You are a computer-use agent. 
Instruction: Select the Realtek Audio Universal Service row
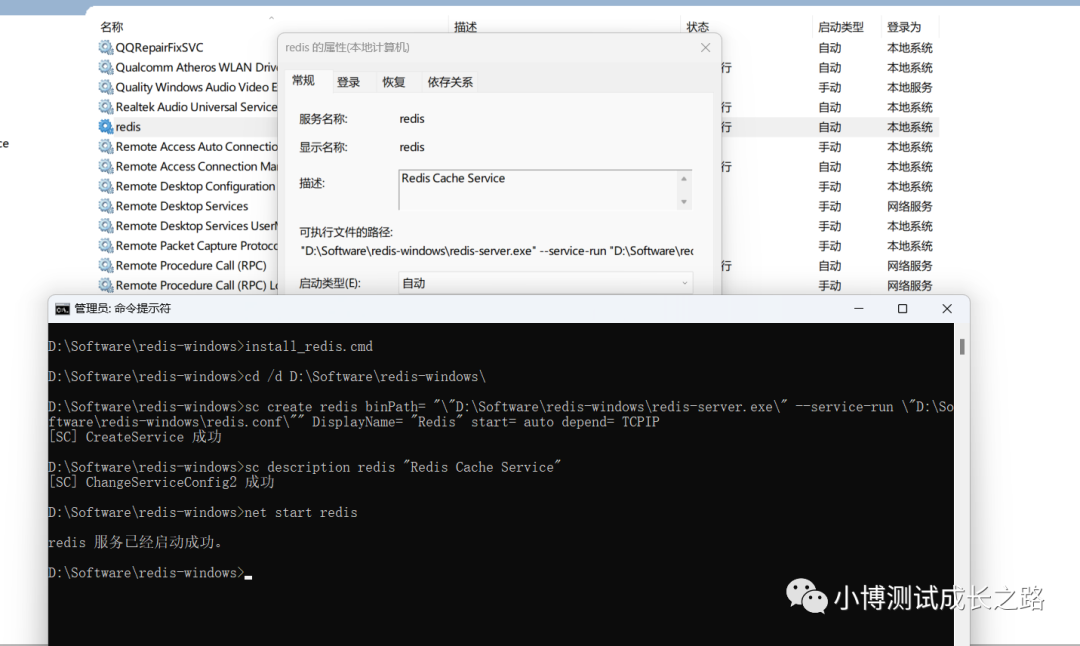tap(196, 107)
